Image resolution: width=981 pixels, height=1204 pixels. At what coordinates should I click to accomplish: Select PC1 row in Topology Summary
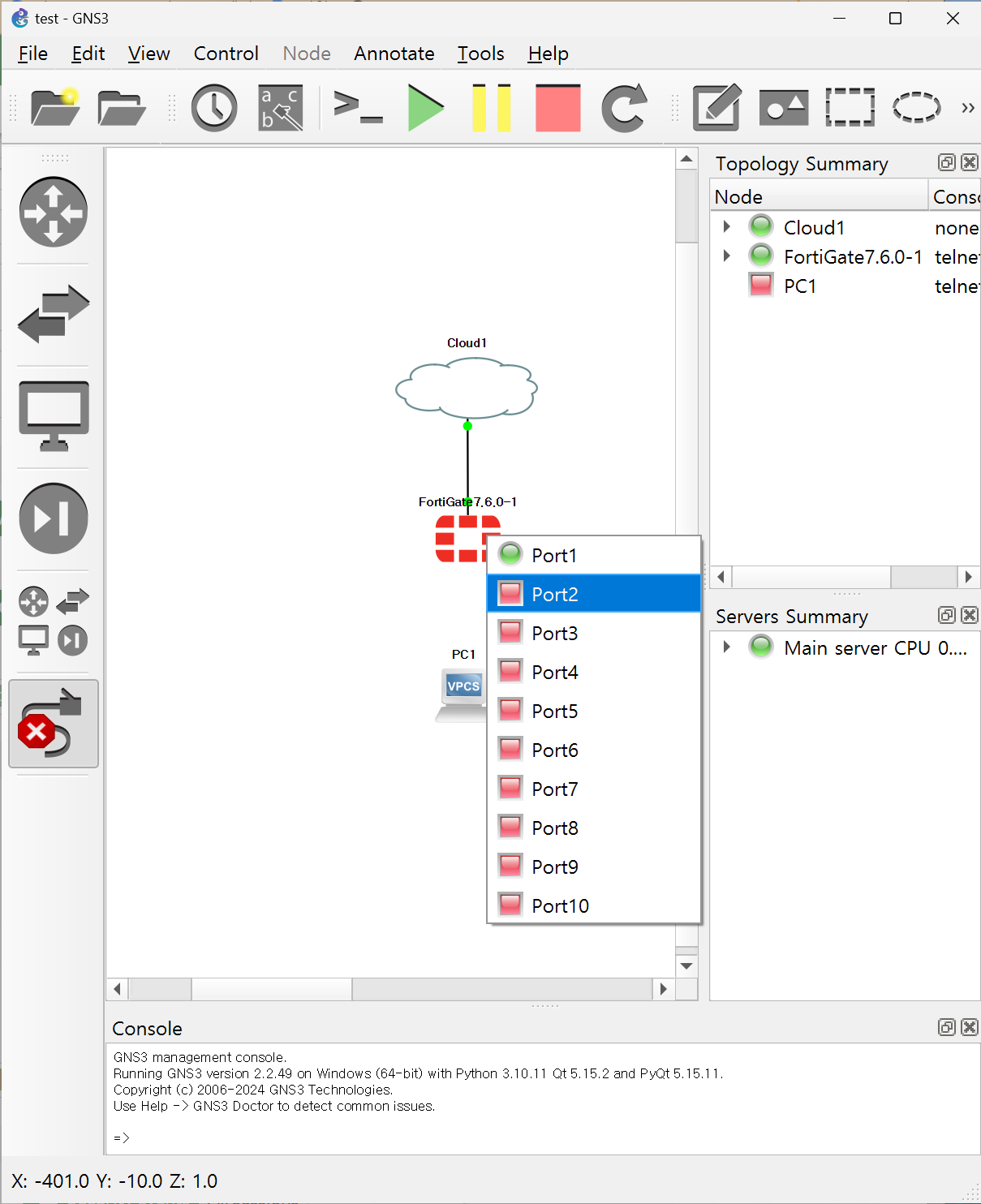click(845, 286)
